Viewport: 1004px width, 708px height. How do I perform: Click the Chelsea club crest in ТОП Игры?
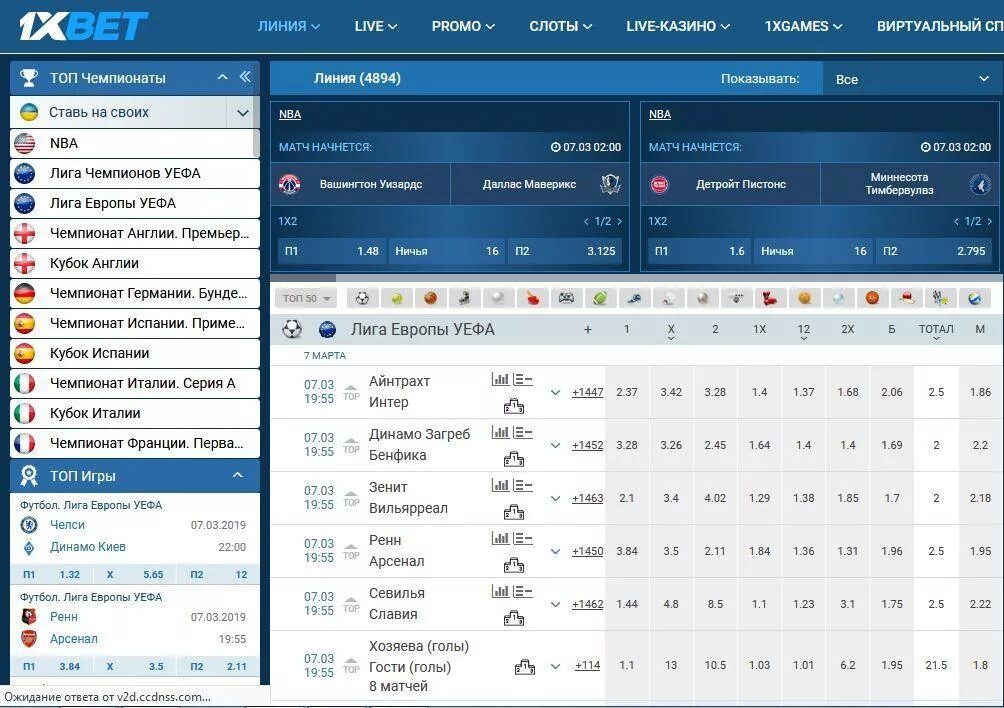click(29, 525)
